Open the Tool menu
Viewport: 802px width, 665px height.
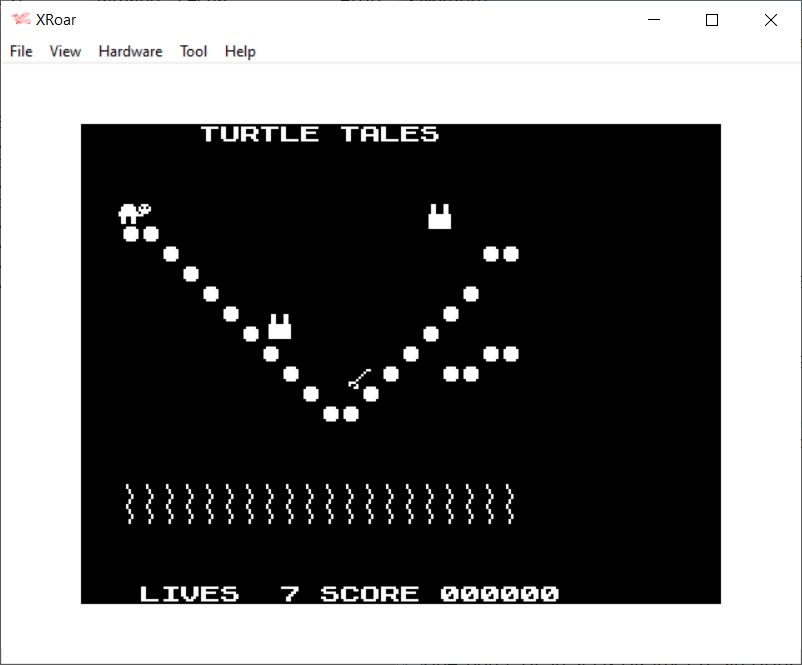click(x=193, y=51)
